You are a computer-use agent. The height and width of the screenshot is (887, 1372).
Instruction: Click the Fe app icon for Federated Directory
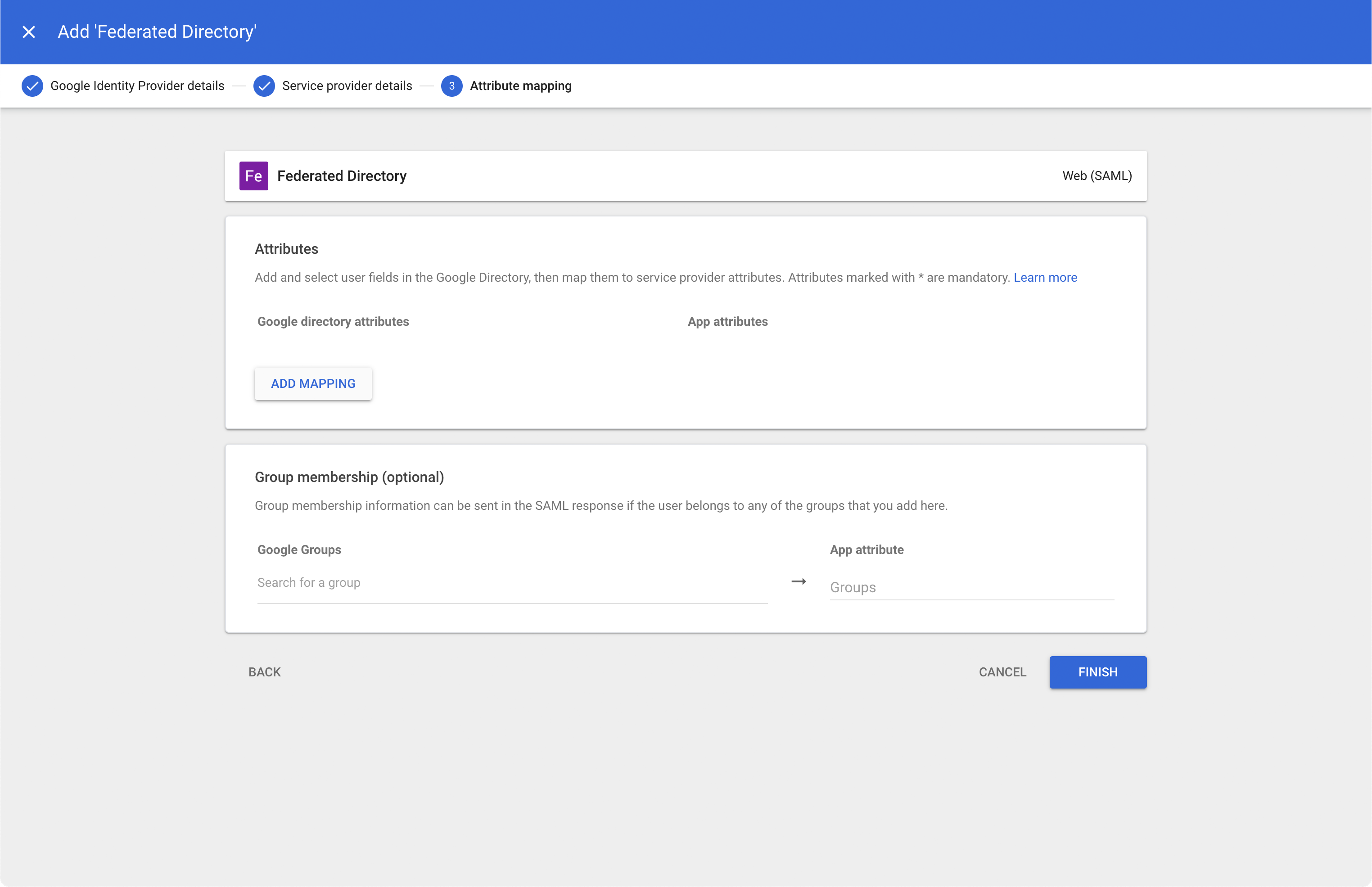point(253,176)
